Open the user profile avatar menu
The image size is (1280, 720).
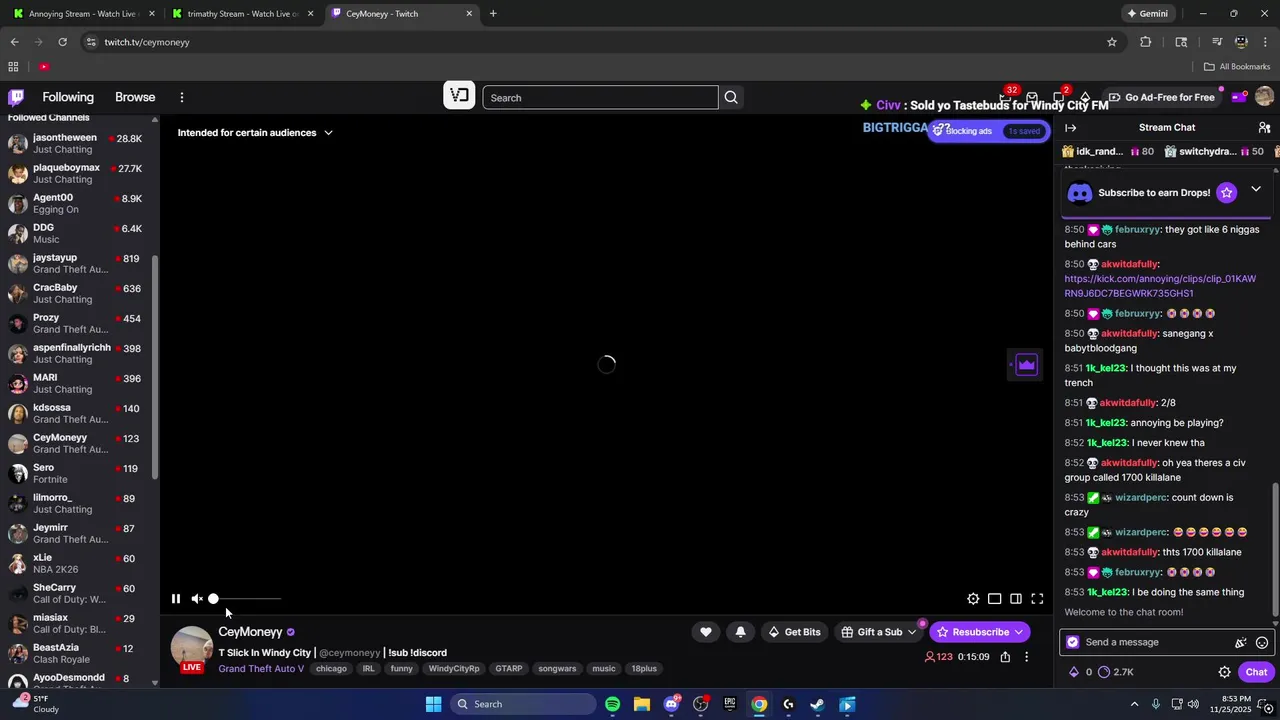(x=1264, y=97)
